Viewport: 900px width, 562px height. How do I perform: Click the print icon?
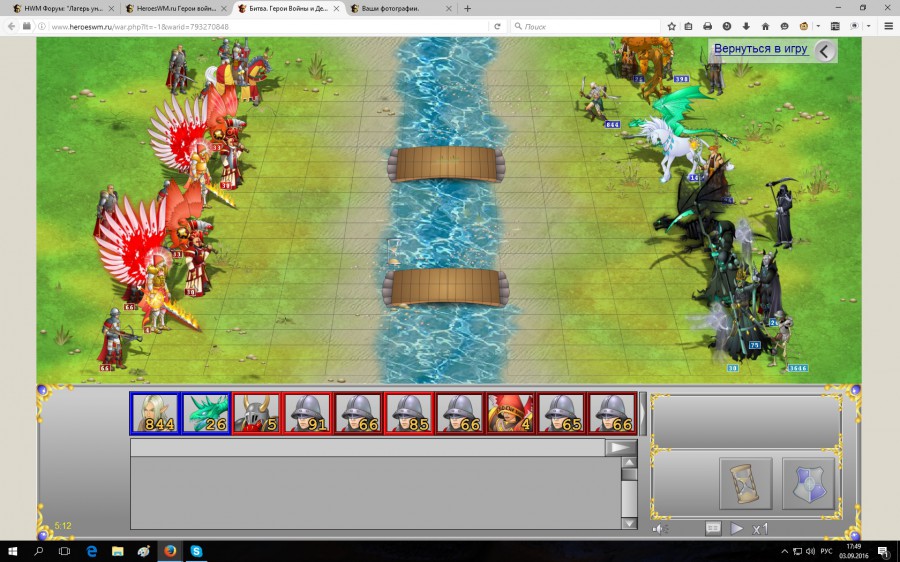click(x=707, y=26)
